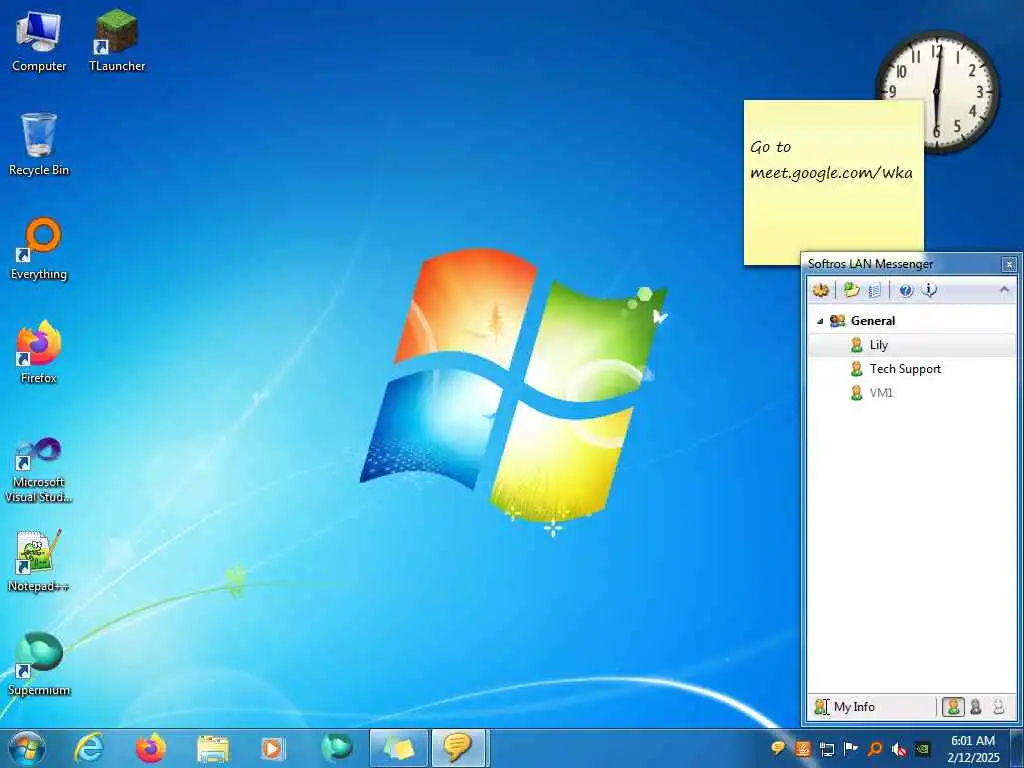The image size is (1024, 768).
Task: Select the Firefox desktop shortcut
Action: [x=39, y=353]
